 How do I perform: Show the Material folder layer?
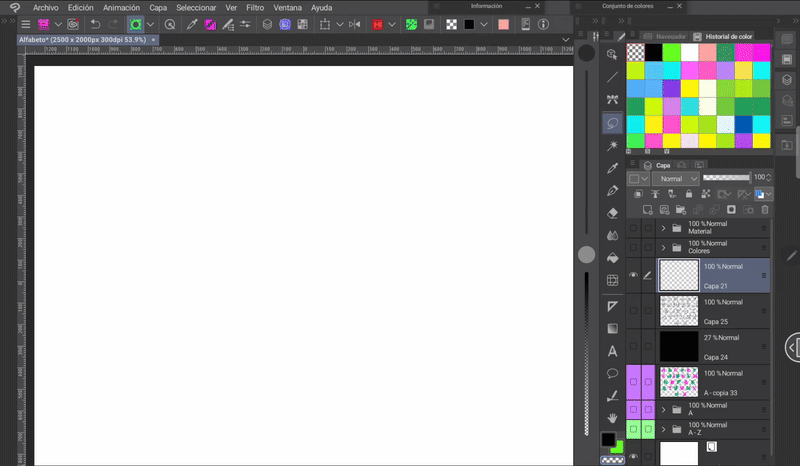pos(633,228)
